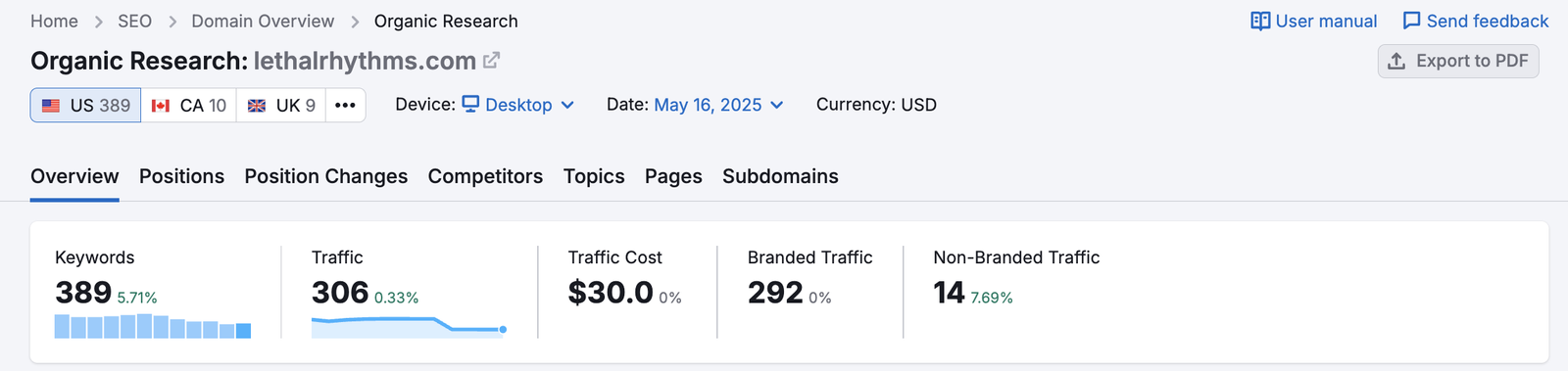Image resolution: width=1568 pixels, height=371 pixels.
Task: Click the 389 keywords count
Action: [83, 292]
